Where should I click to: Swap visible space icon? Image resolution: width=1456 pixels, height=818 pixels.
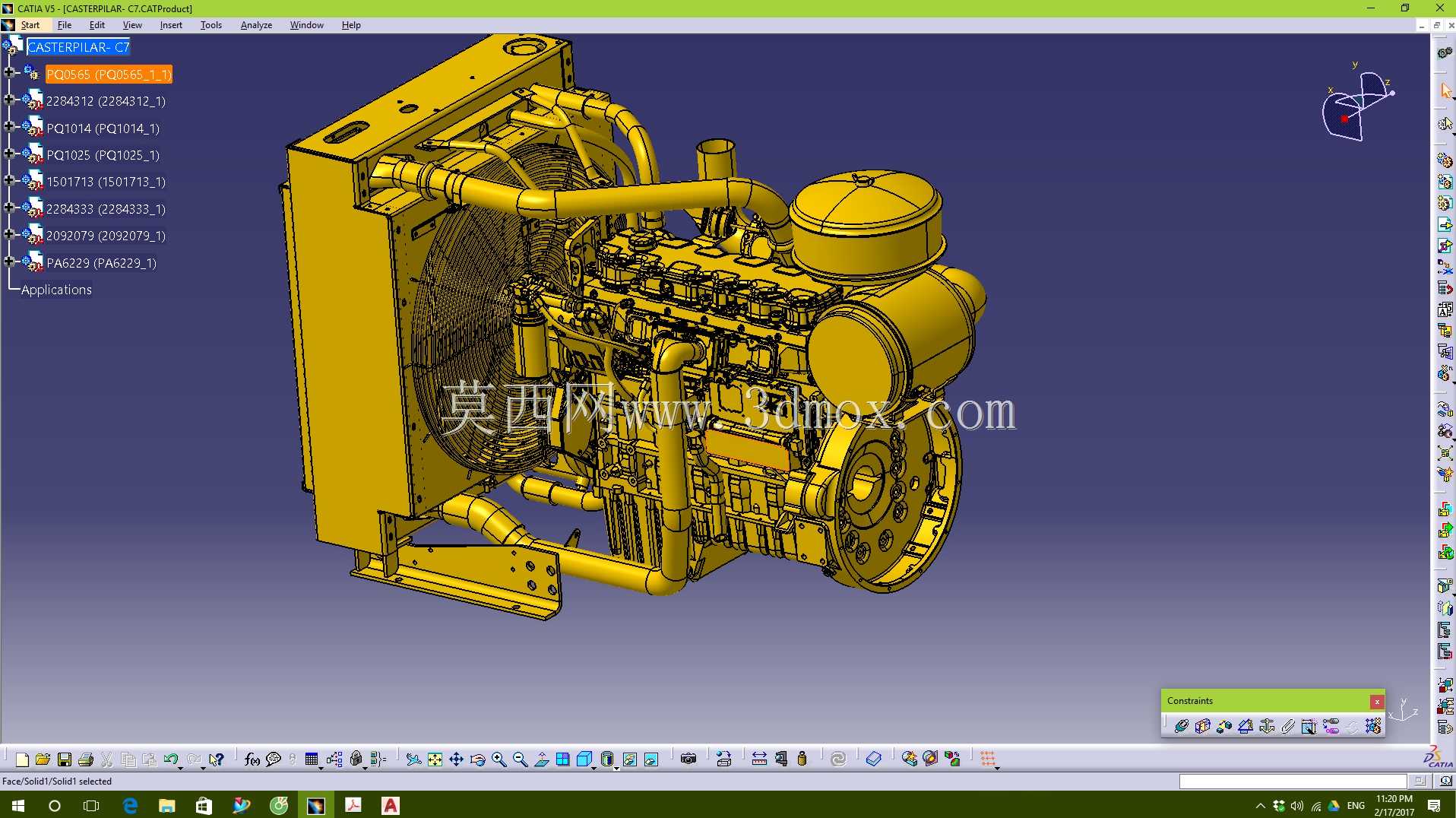point(651,759)
